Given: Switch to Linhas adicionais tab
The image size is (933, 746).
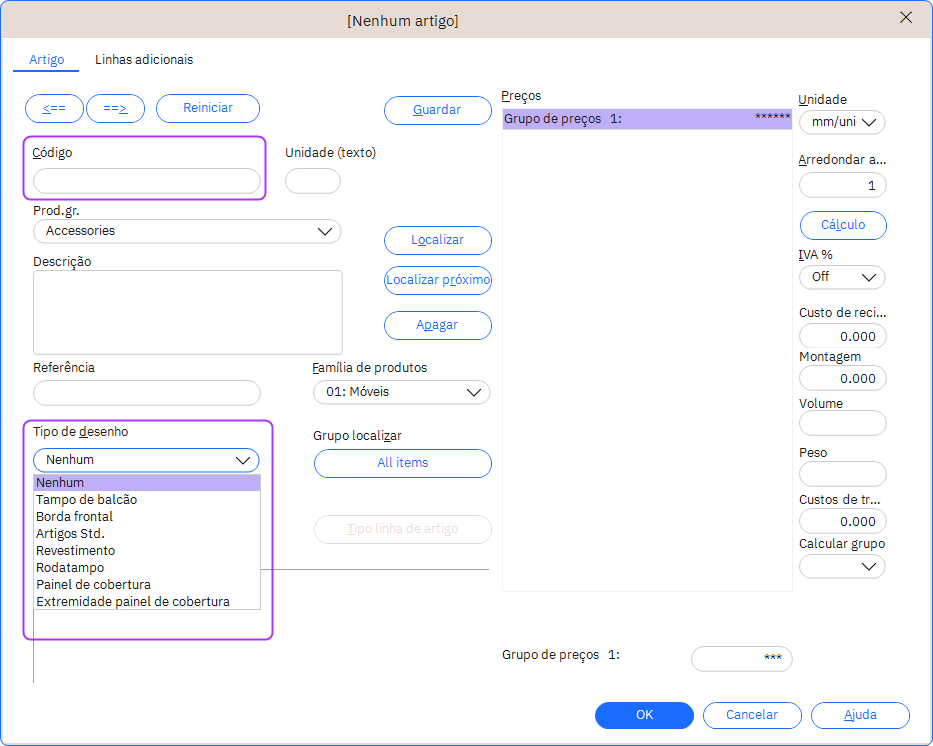Looking at the screenshot, I should click(144, 60).
